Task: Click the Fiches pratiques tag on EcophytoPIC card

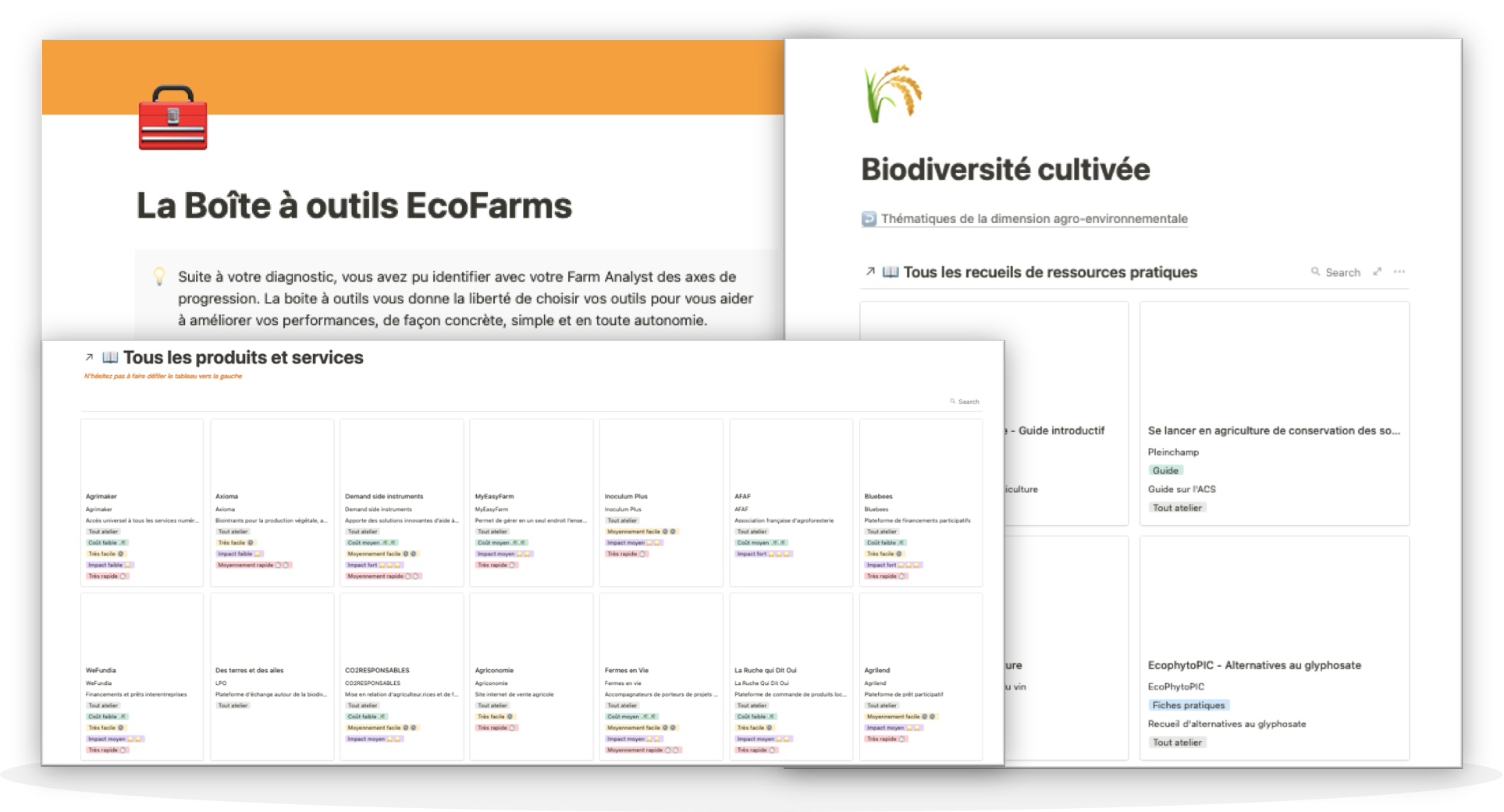Action: click(1189, 705)
